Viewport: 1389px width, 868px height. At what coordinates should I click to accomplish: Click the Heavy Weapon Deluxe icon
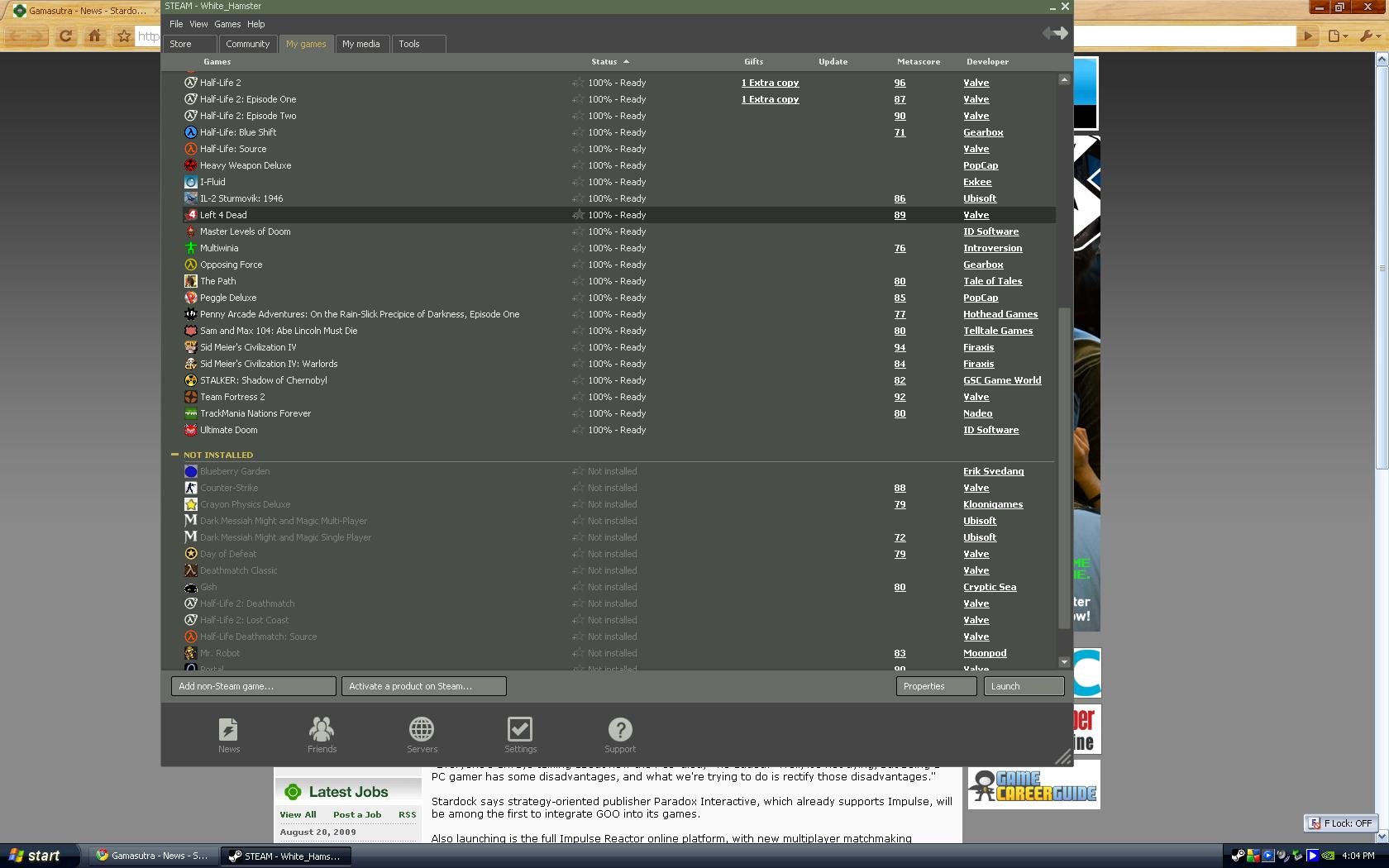pos(191,165)
